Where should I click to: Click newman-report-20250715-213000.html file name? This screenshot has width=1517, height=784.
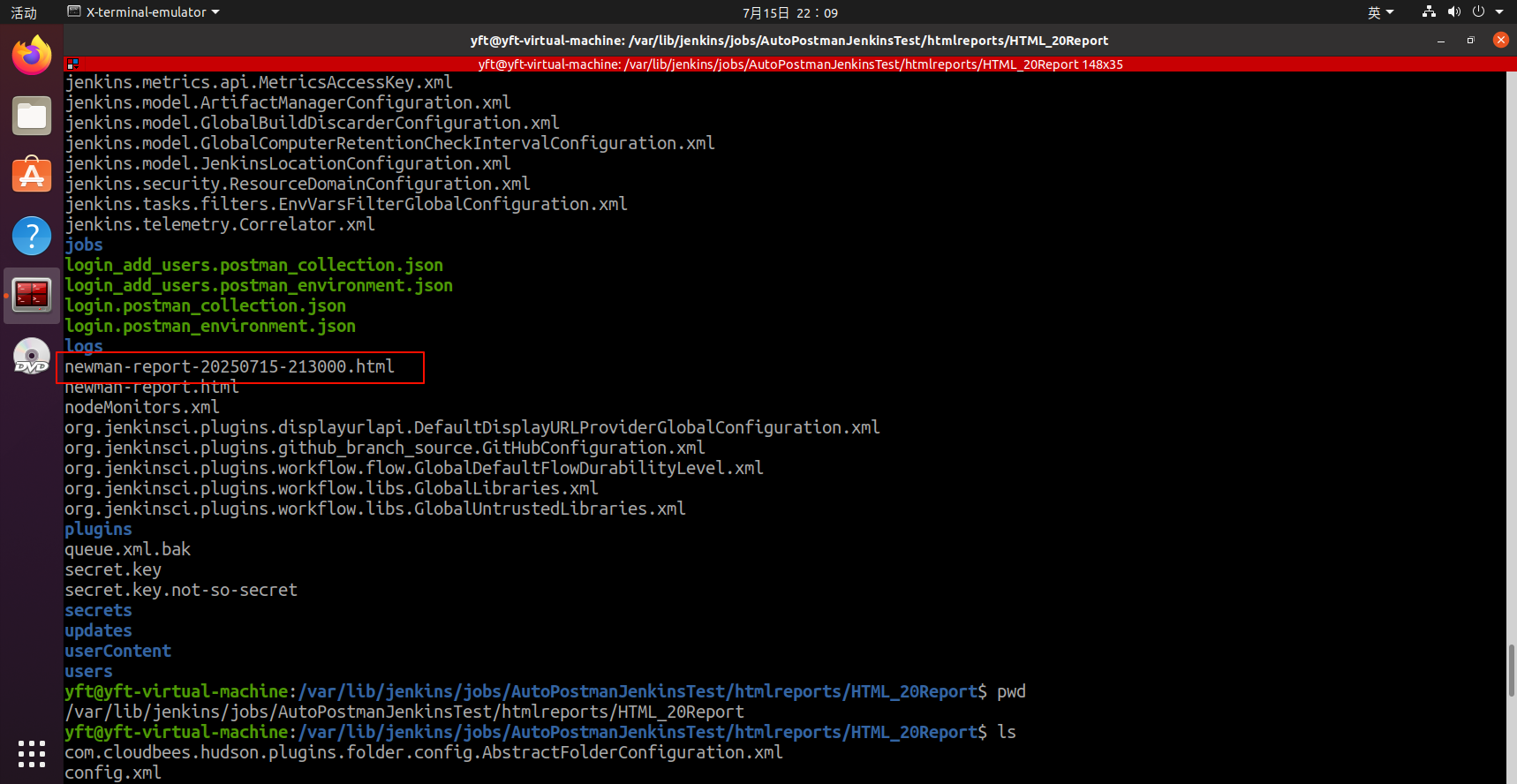click(x=230, y=366)
